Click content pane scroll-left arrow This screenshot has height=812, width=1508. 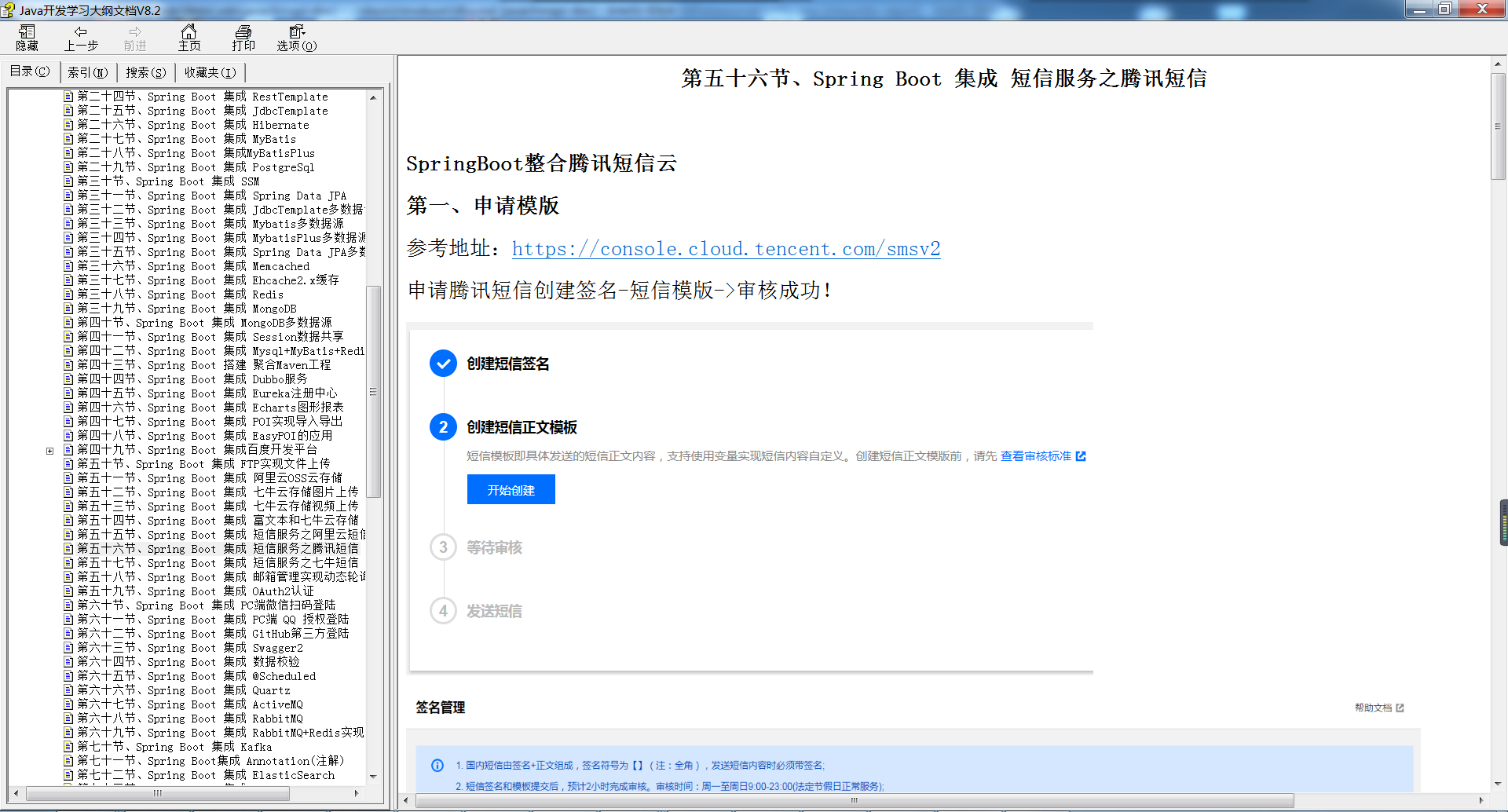point(406,800)
